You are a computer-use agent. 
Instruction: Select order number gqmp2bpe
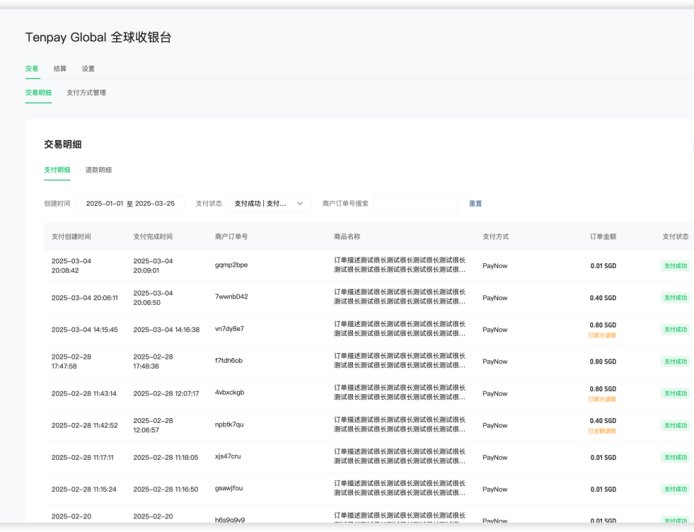coord(231,265)
